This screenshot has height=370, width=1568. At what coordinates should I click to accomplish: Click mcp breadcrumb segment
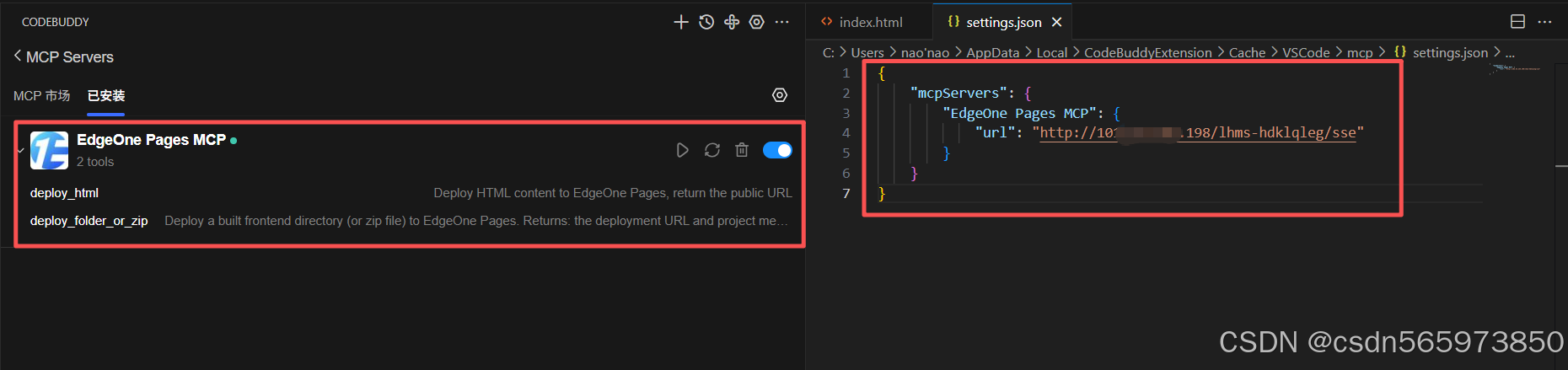click(x=1360, y=53)
